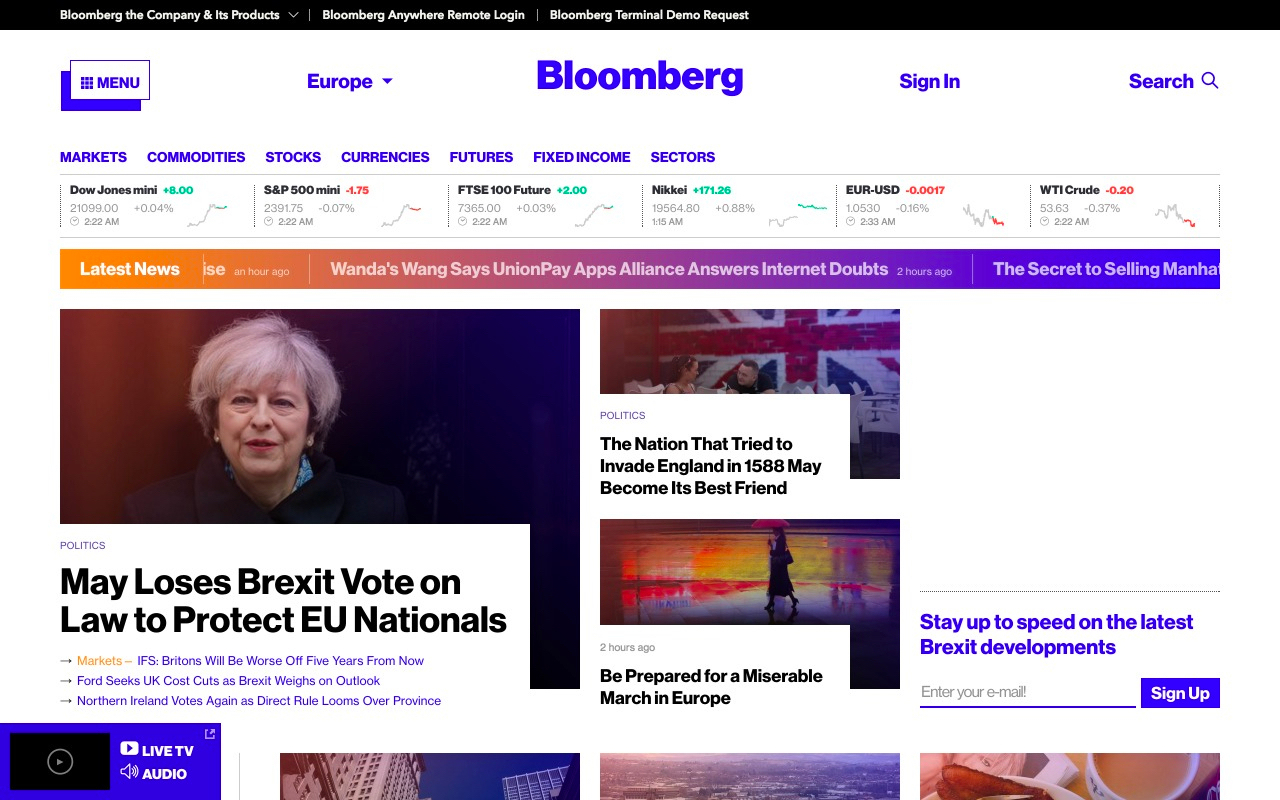The height and width of the screenshot is (800, 1280).
Task: Start the AUDIO speaker stream
Action: pos(154,773)
